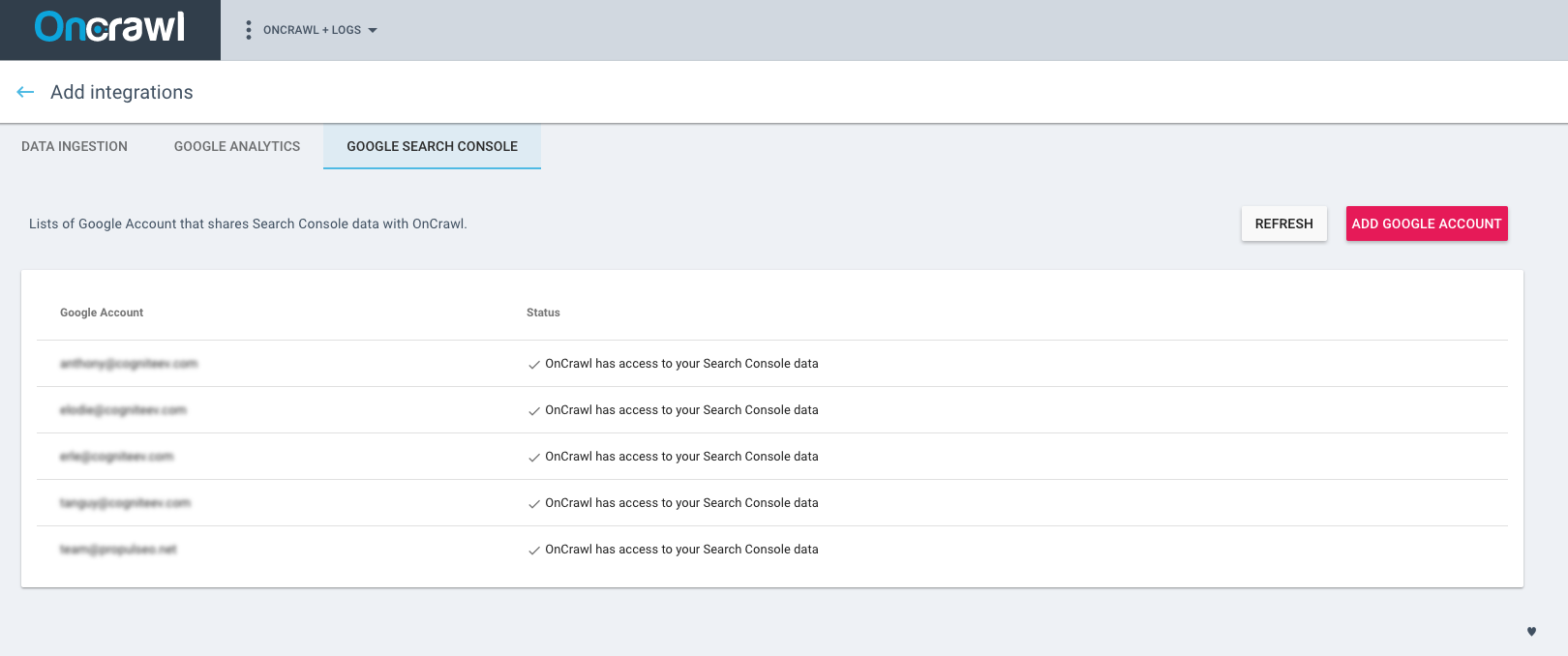
Task: Click the 'Lists of Google Account' description text
Action: click(x=248, y=224)
